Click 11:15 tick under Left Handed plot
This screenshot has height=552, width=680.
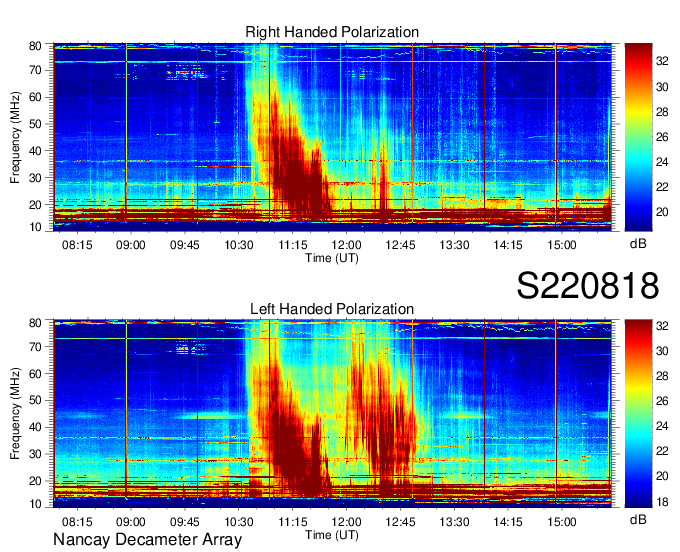(x=293, y=522)
